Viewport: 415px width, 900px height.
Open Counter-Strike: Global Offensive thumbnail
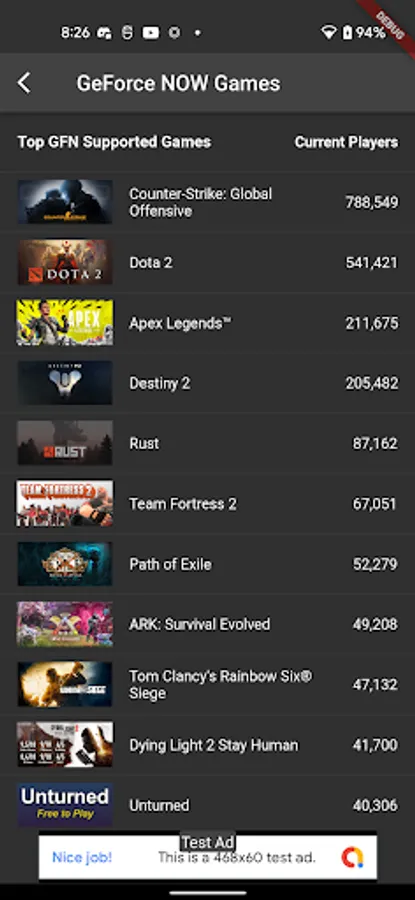pyautogui.click(x=65, y=202)
